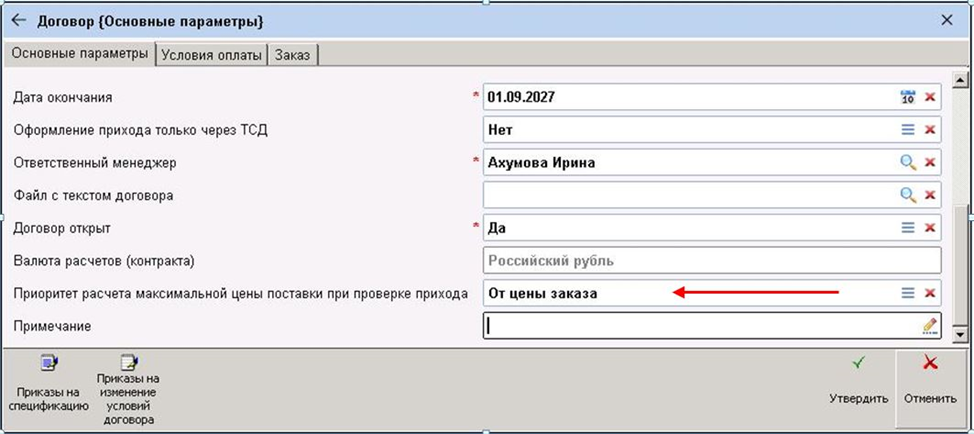Open calendar picker for Дата окончания
974x434 pixels.
pos(908,98)
